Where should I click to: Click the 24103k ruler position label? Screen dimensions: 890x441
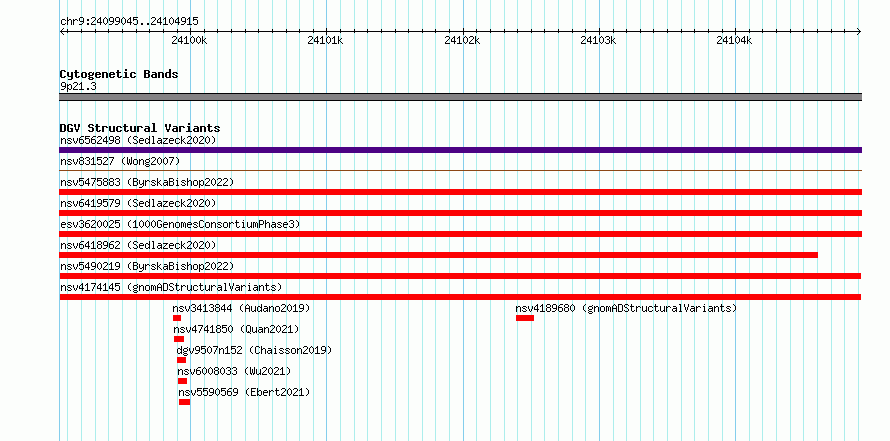(598, 40)
